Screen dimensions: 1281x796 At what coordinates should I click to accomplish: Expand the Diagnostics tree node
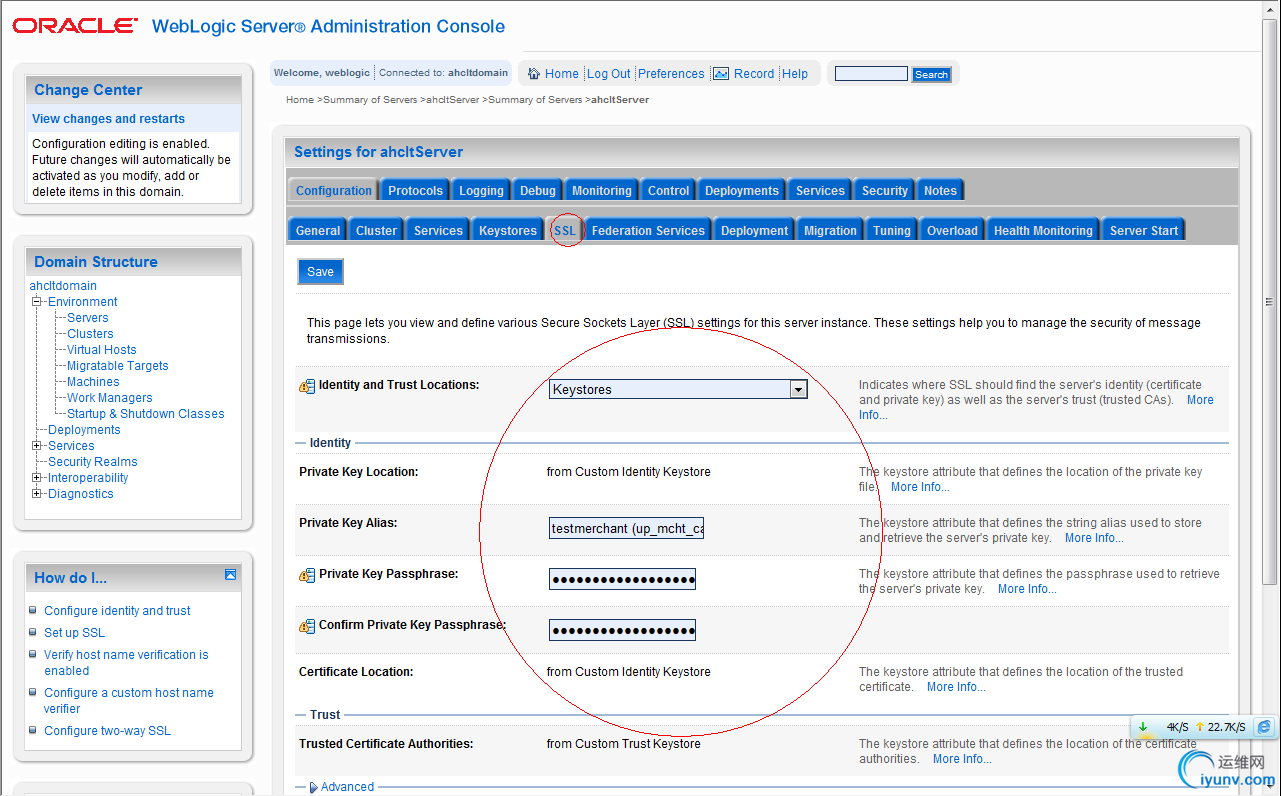(37, 494)
